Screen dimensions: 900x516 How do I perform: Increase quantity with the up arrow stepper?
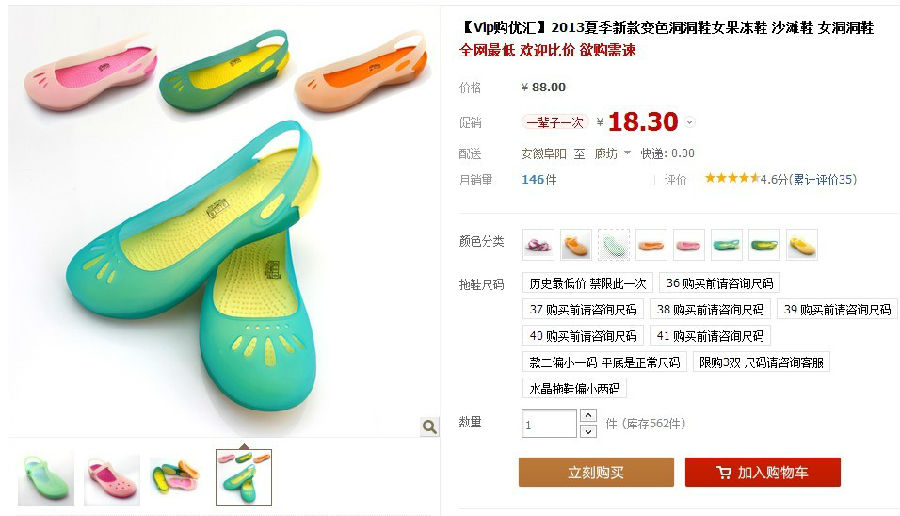click(x=588, y=415)
